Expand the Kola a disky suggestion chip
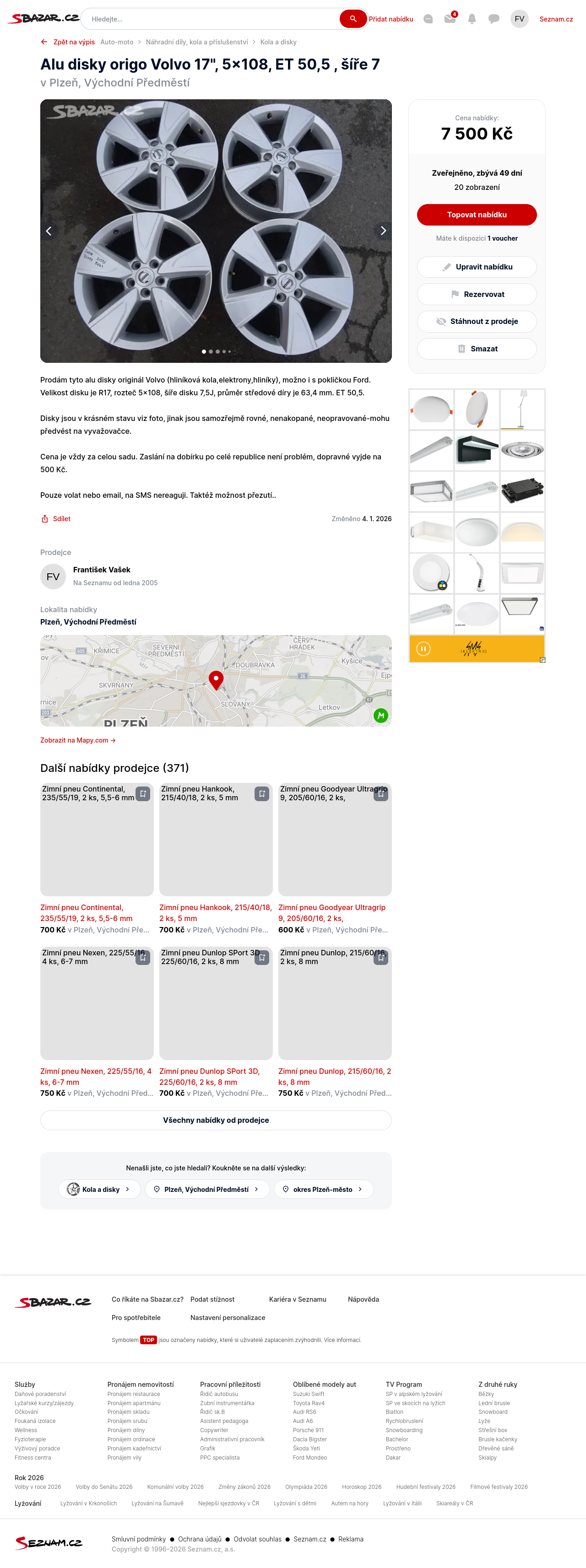This screenshot has height=1568, width=586. pos(99,1189)
